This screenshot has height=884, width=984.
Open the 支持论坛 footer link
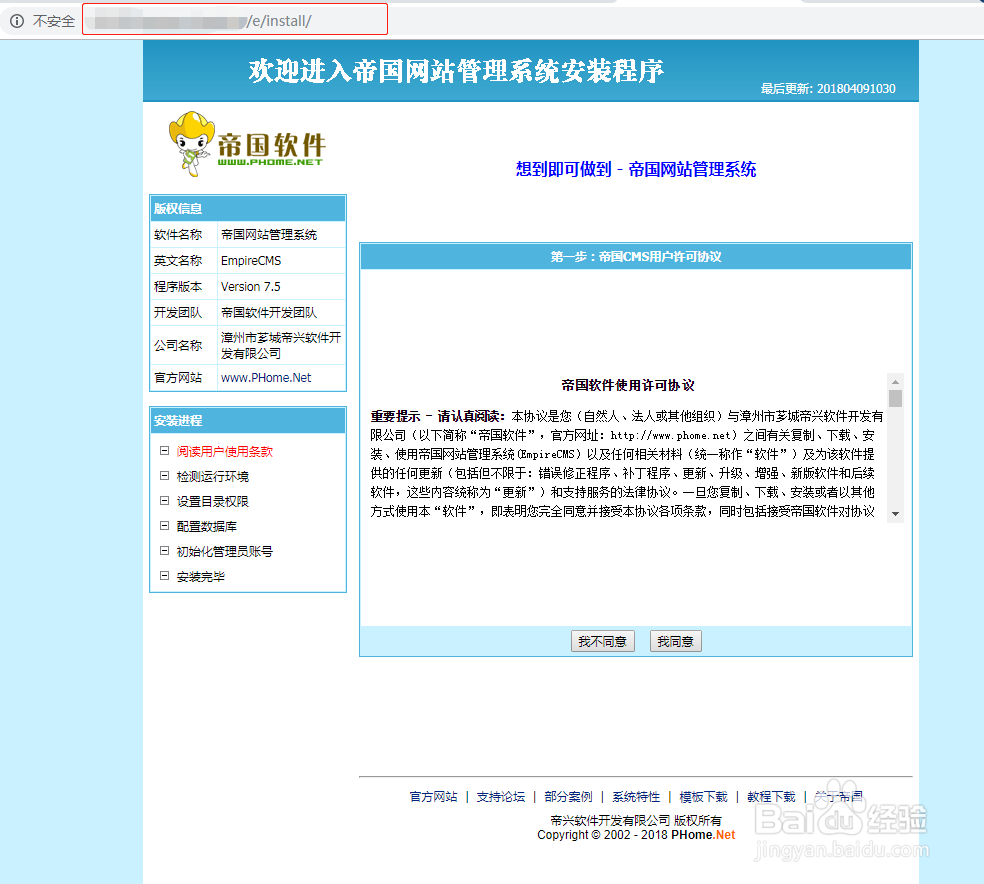pos(501,797)
